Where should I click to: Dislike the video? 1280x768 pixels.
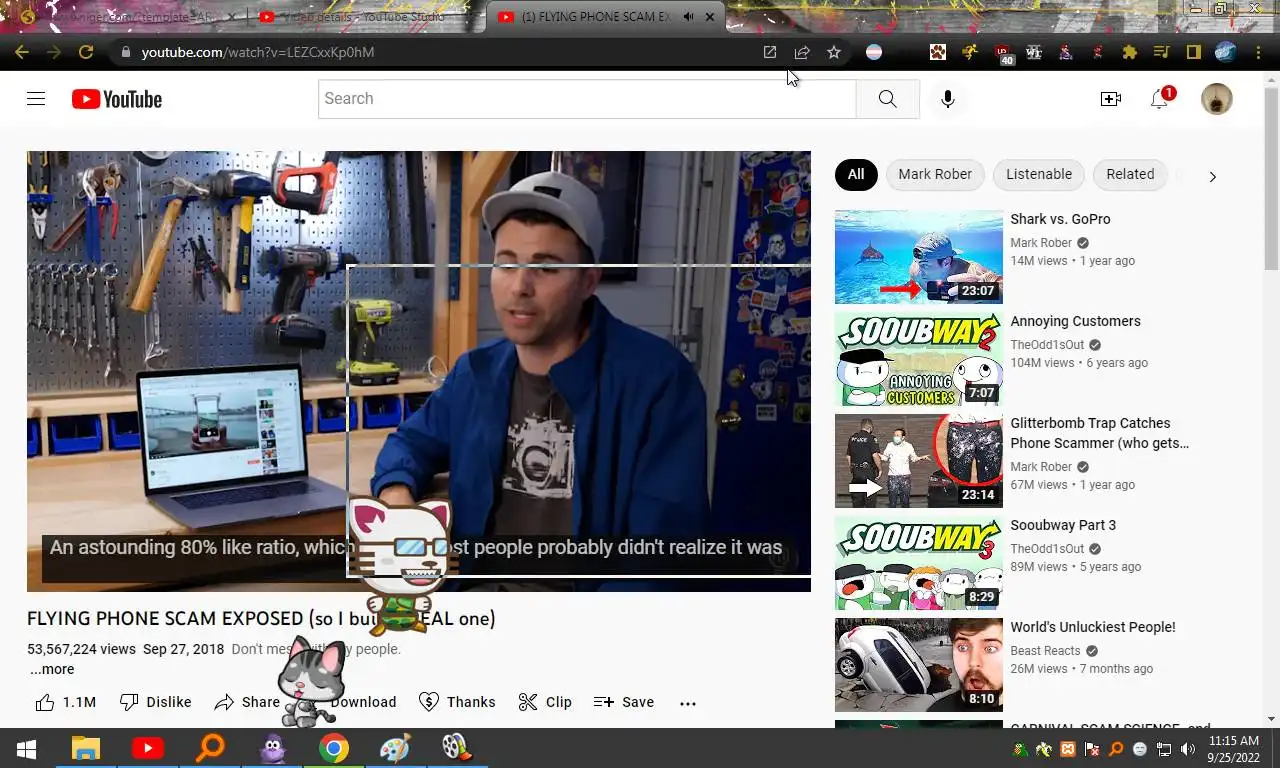tap(155, 702)
